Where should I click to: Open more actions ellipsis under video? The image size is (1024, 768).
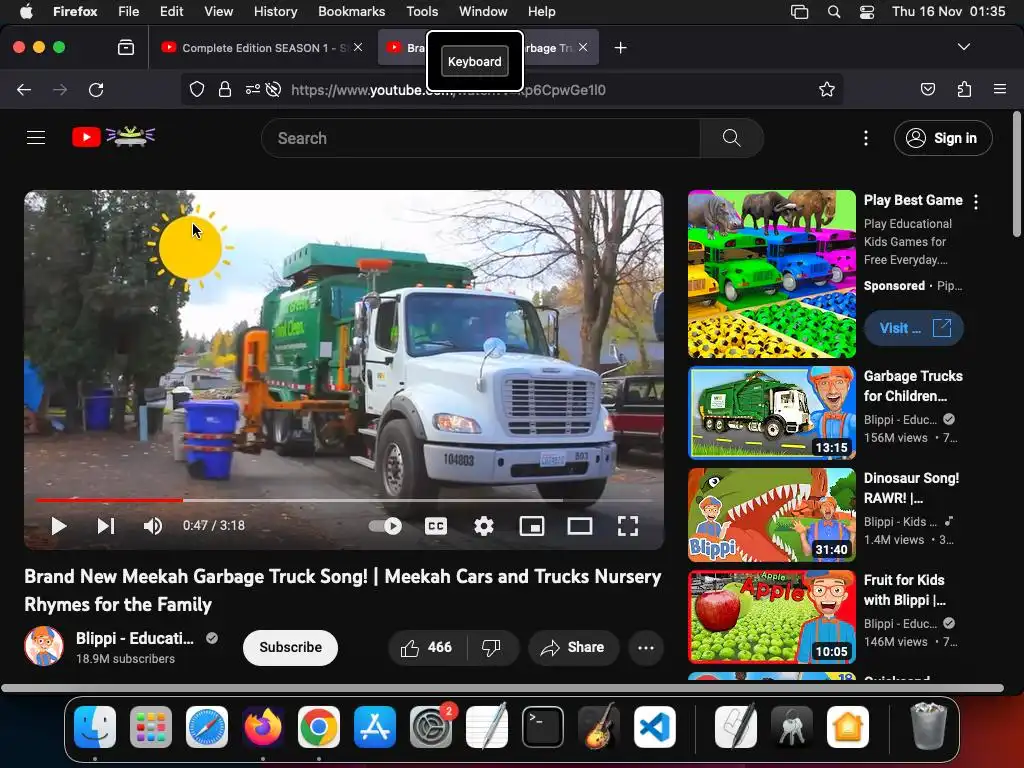pyautogui.click(x=646, y=647)
